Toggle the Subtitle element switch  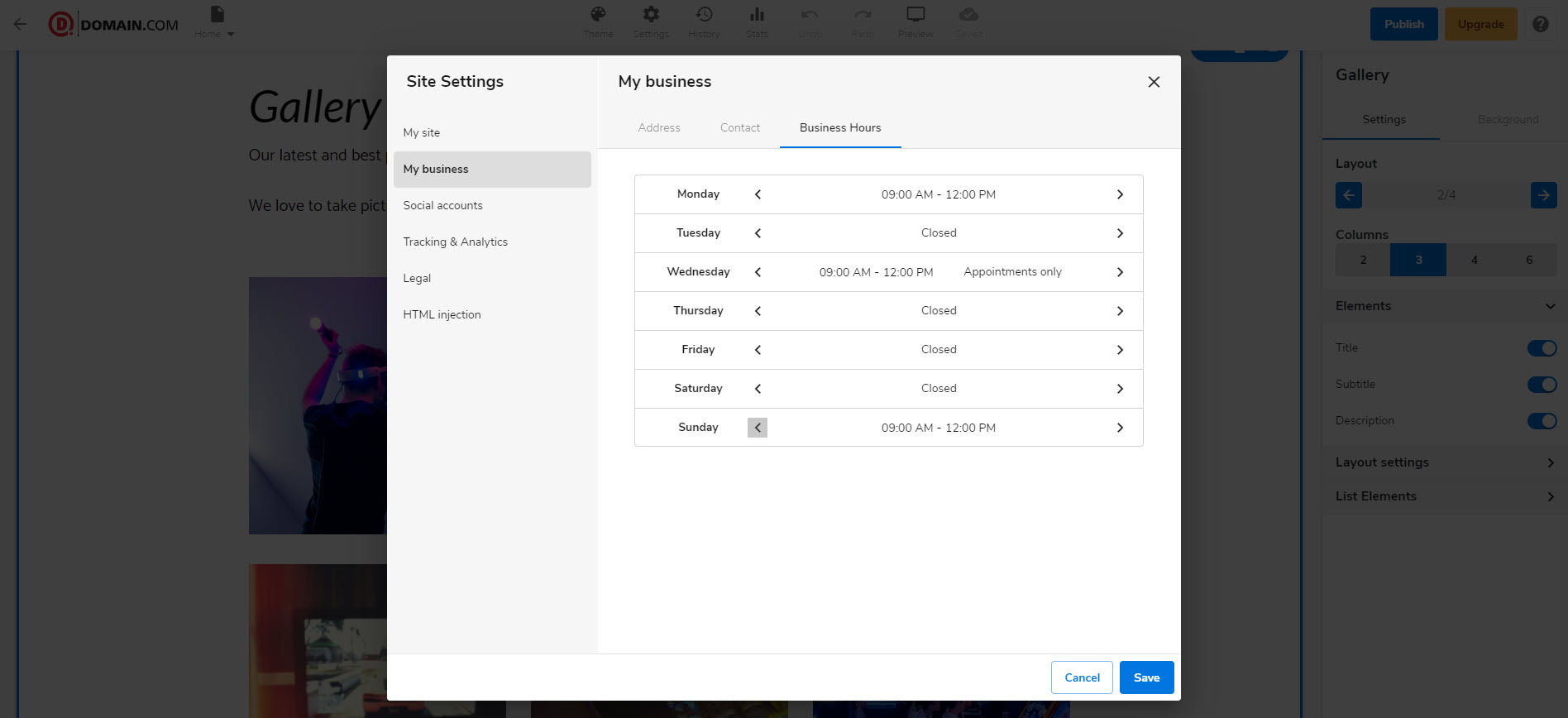[x=1542, y=385]
